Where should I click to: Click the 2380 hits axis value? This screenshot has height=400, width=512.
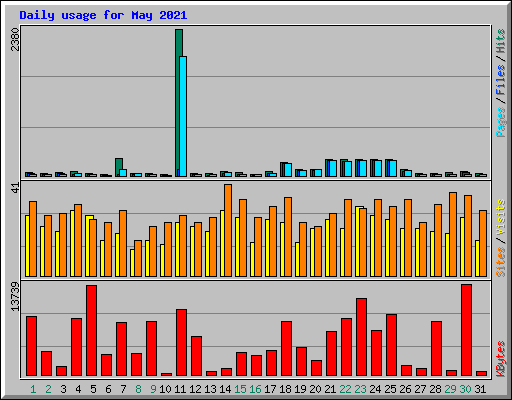click(15, 39)
